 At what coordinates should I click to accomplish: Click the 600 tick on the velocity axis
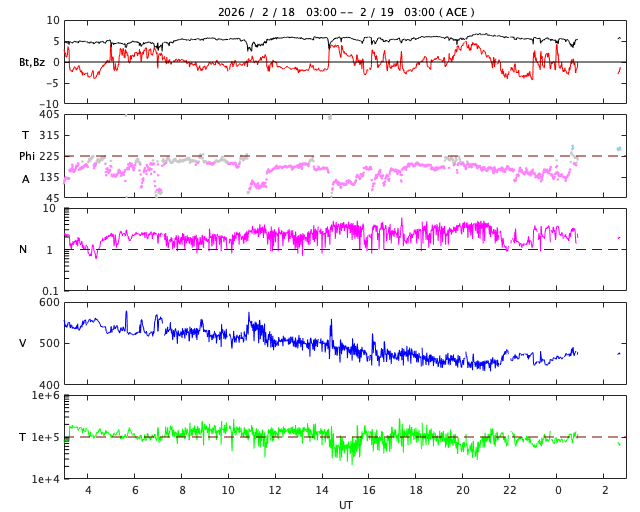pos(49,302)
